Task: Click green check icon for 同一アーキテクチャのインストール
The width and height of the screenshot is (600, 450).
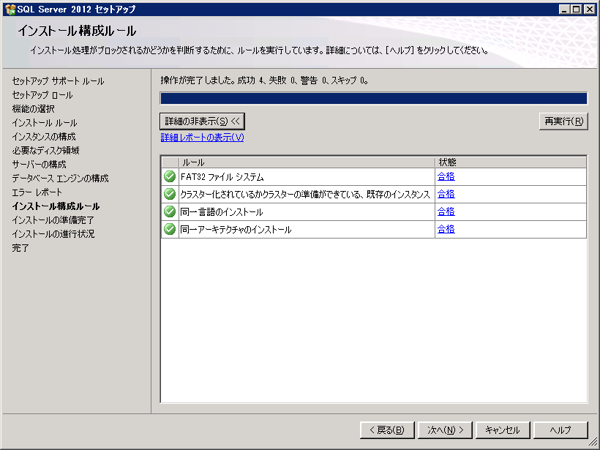Action: coord(170,229)
